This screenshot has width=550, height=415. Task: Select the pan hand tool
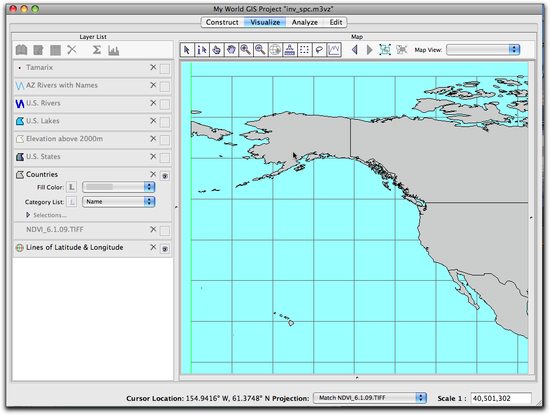point(231,50)
